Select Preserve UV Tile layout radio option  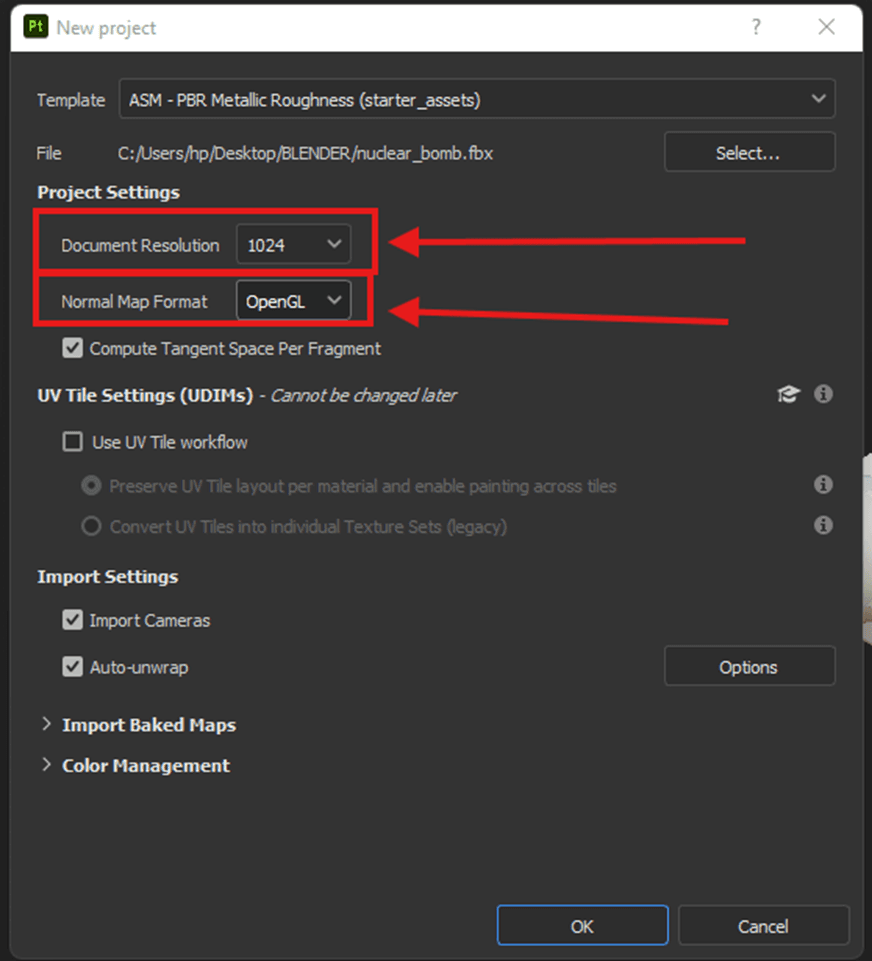[92, 486]
